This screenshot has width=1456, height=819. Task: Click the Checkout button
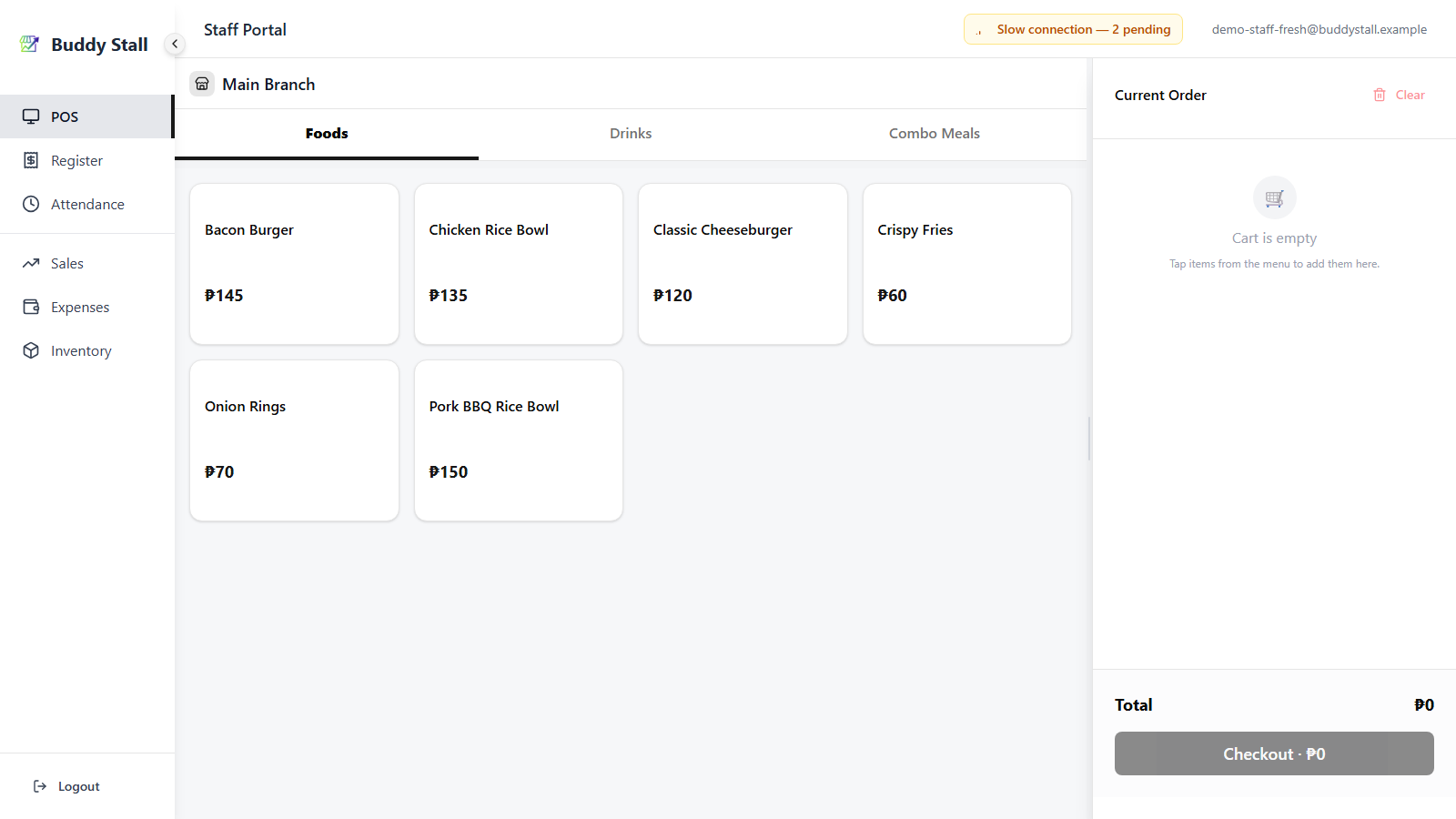click(1274, 753)
